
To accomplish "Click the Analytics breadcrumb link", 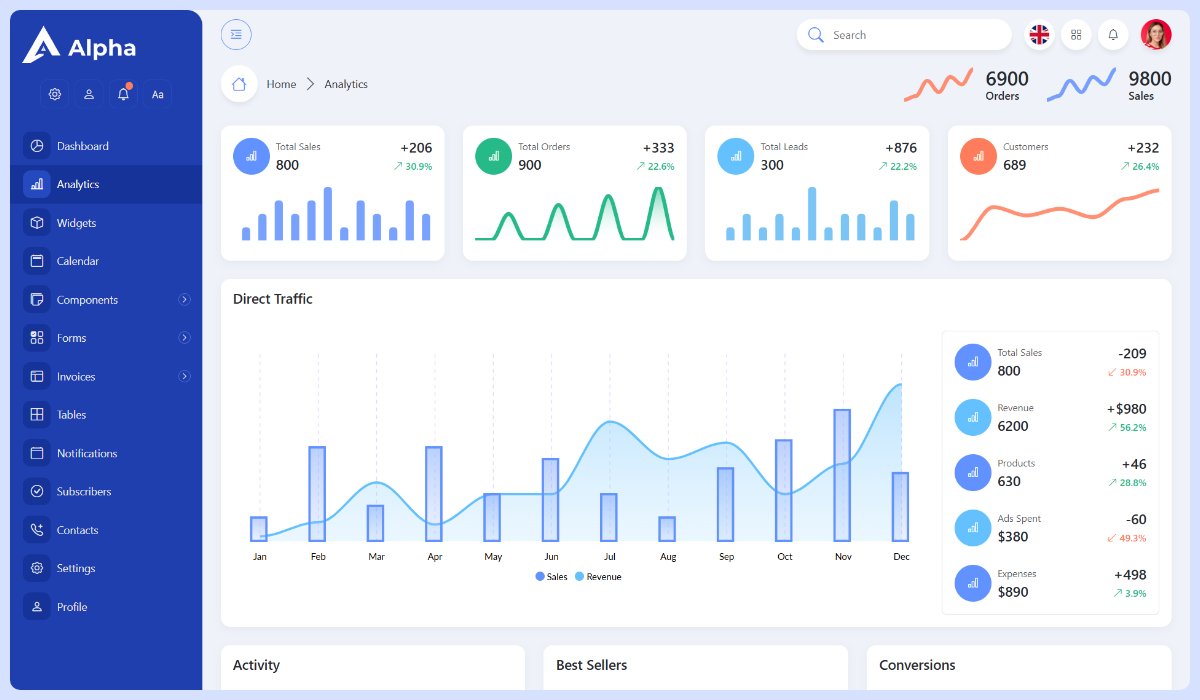I will coord(345,84).
